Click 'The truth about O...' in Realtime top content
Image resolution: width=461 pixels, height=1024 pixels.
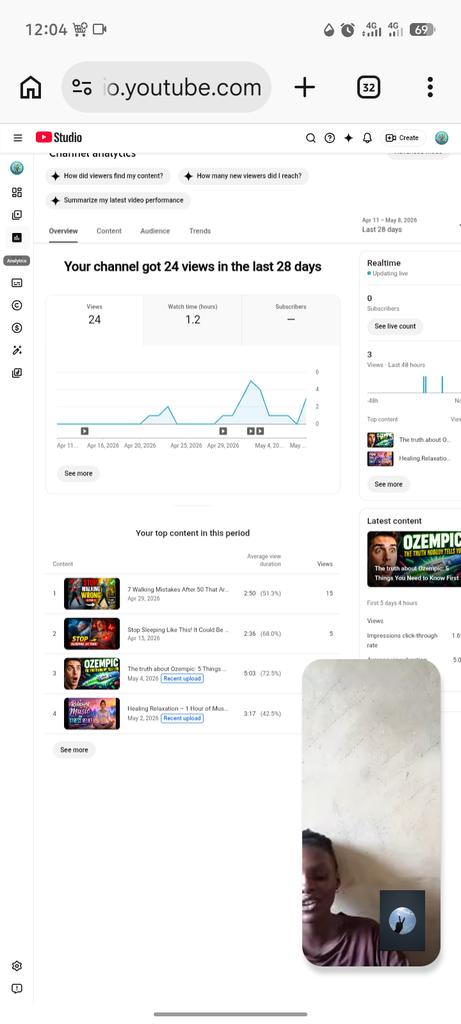pyautogui.click(x=424, y=440)
